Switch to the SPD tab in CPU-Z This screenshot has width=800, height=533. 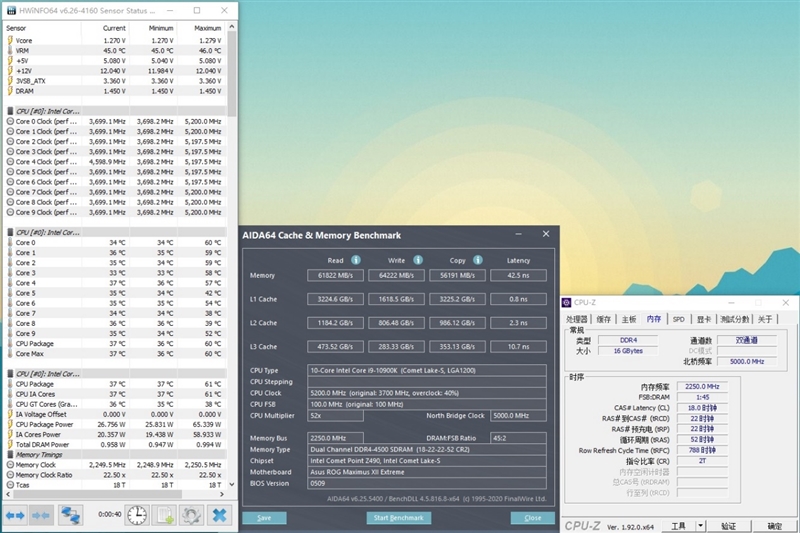tap(678, 319)
